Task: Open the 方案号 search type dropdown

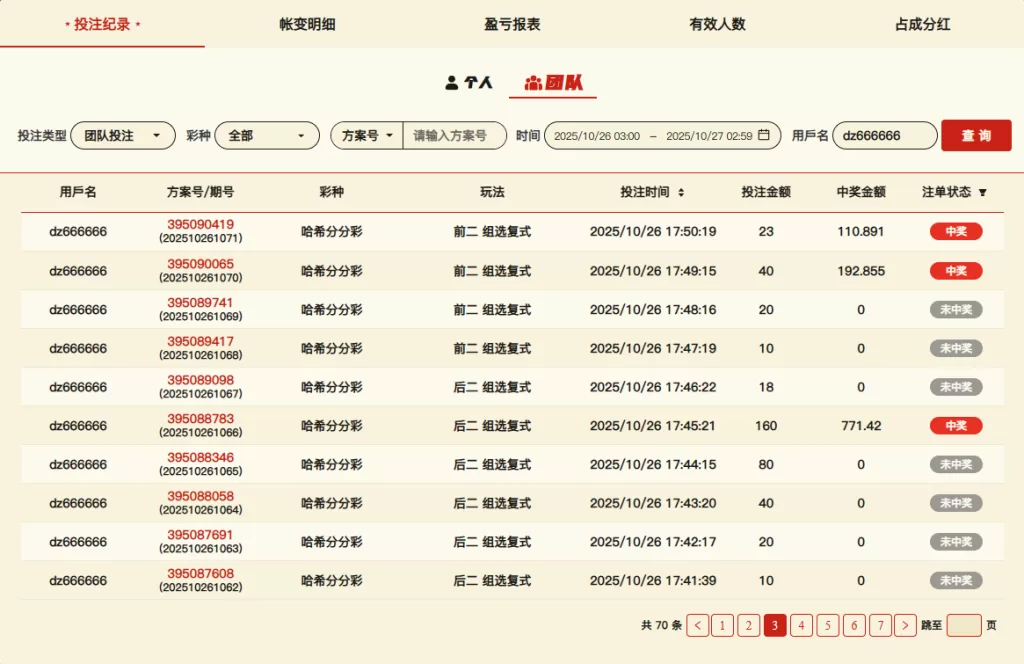Action: click(x=366, y=135)
